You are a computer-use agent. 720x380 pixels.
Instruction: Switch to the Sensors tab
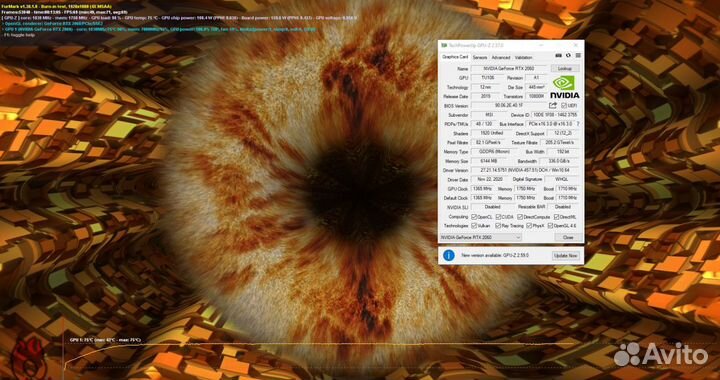click(480, 57)
